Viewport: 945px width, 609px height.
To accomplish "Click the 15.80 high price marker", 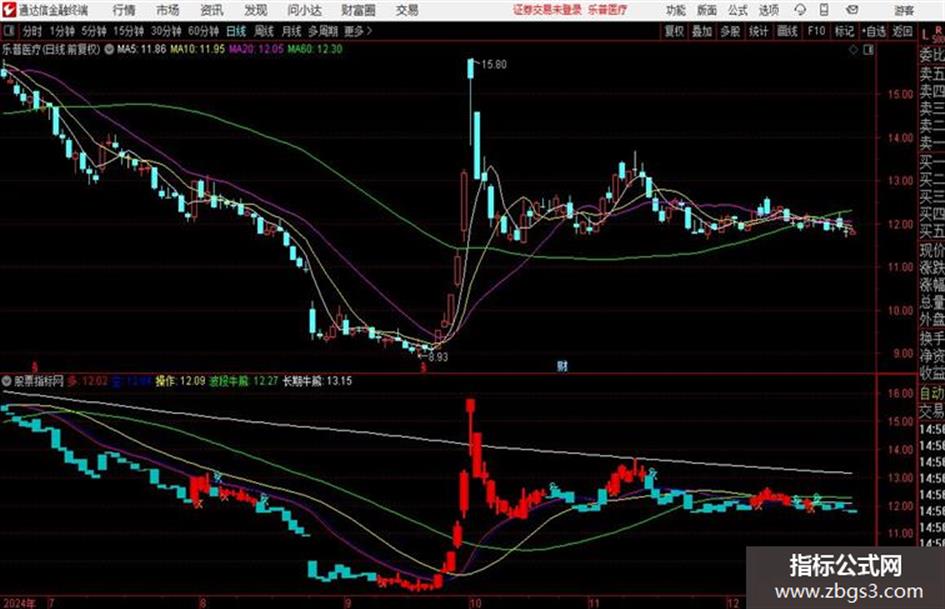I will pos(494,65).
